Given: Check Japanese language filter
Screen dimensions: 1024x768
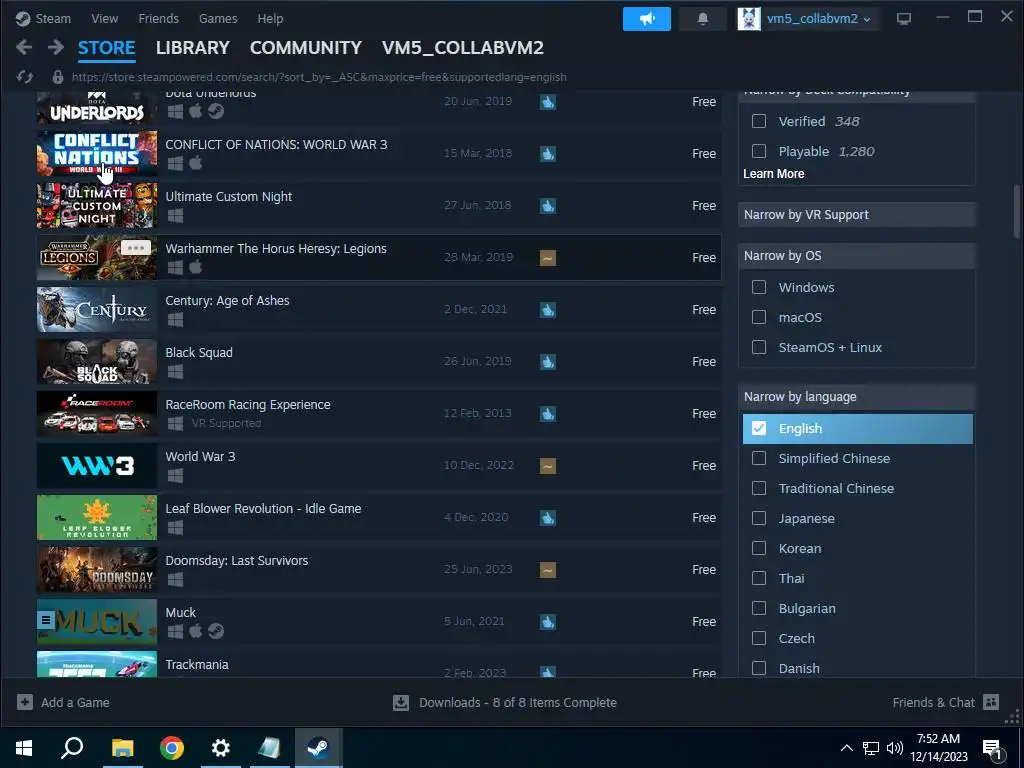Looking at the screenshot, I should (759, 518).
